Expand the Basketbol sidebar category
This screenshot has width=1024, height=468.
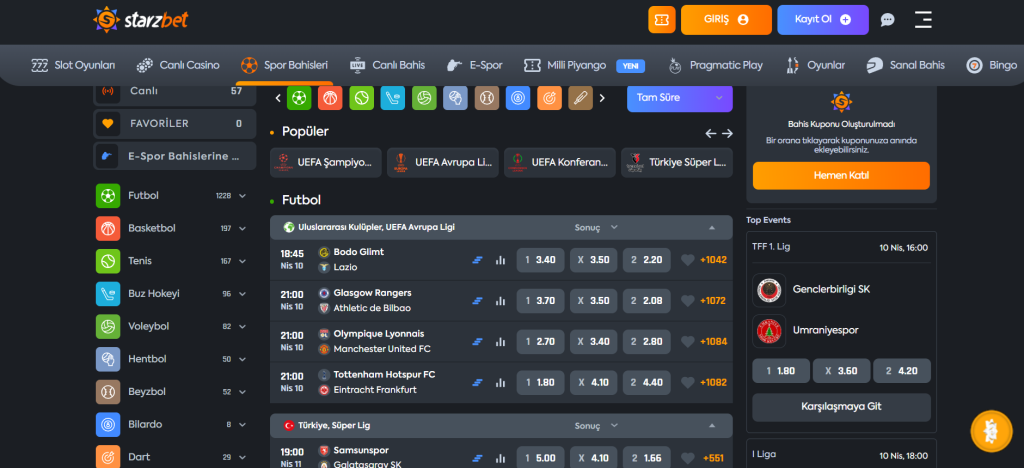(x=242, y=228)
